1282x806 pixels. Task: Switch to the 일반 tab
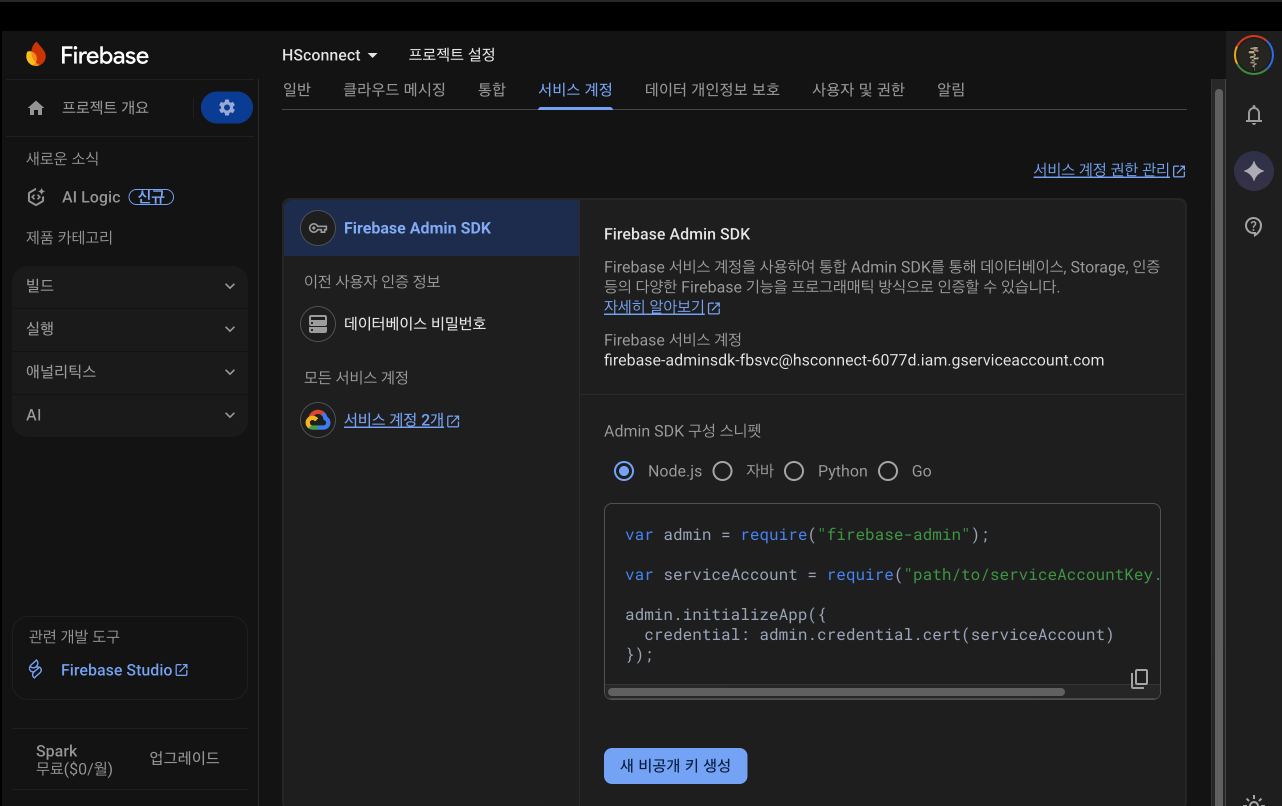297,90
